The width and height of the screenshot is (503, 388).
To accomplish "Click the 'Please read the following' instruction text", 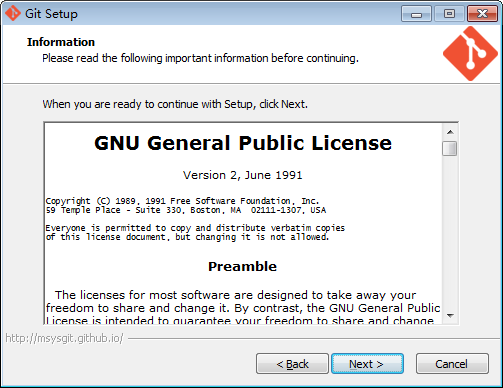I will click(x=200, y=58).
